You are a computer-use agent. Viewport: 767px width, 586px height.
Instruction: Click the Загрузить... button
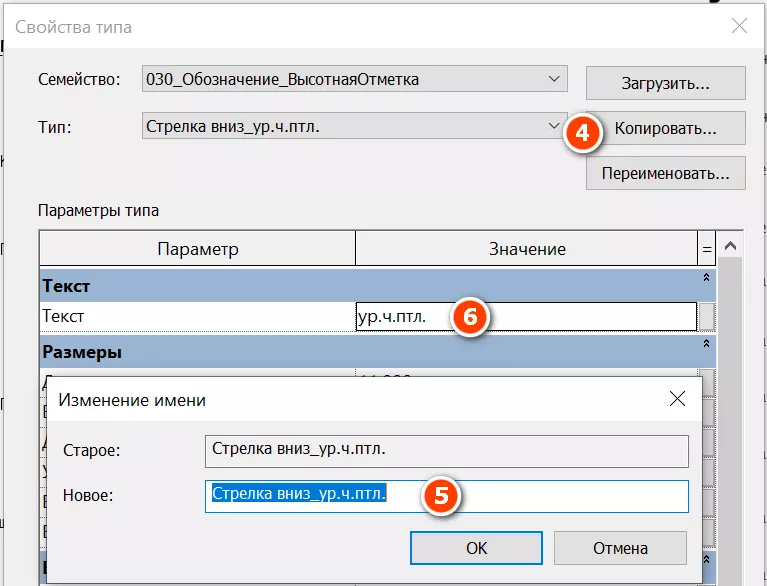point(665,84)
